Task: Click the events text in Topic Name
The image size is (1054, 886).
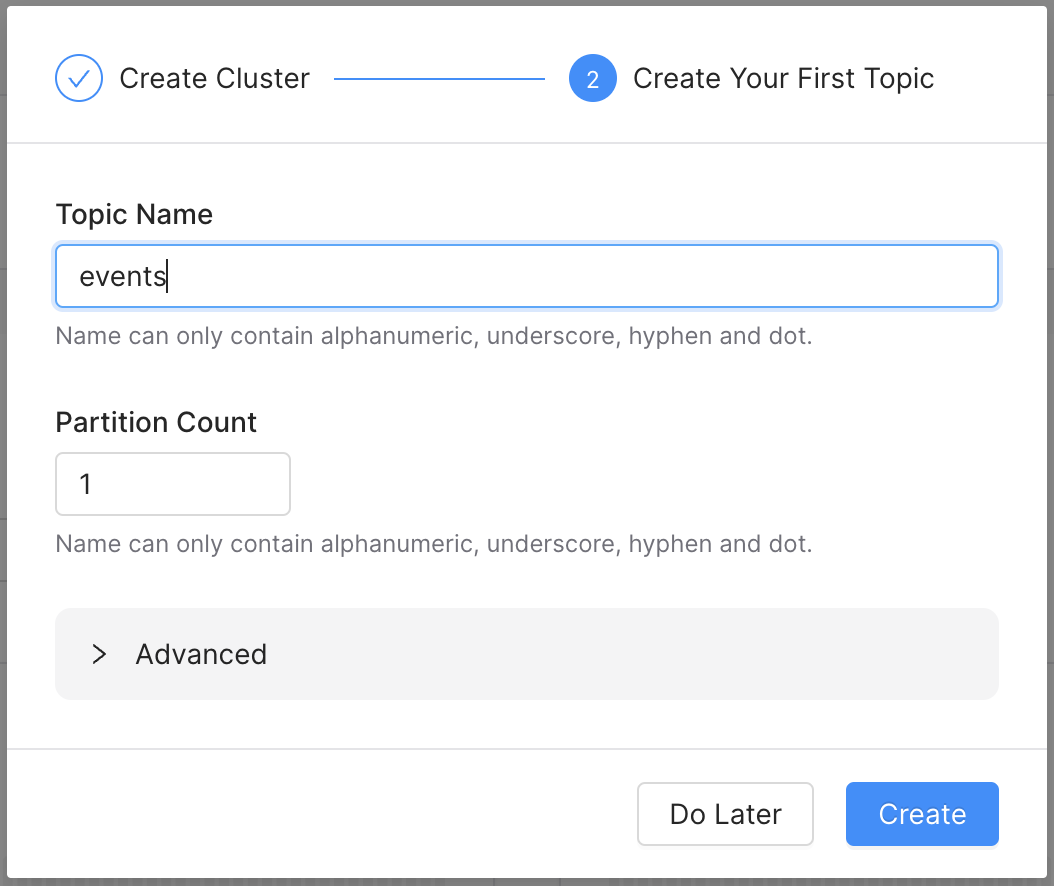Action: pyautogui.click(x=121, y=276)
